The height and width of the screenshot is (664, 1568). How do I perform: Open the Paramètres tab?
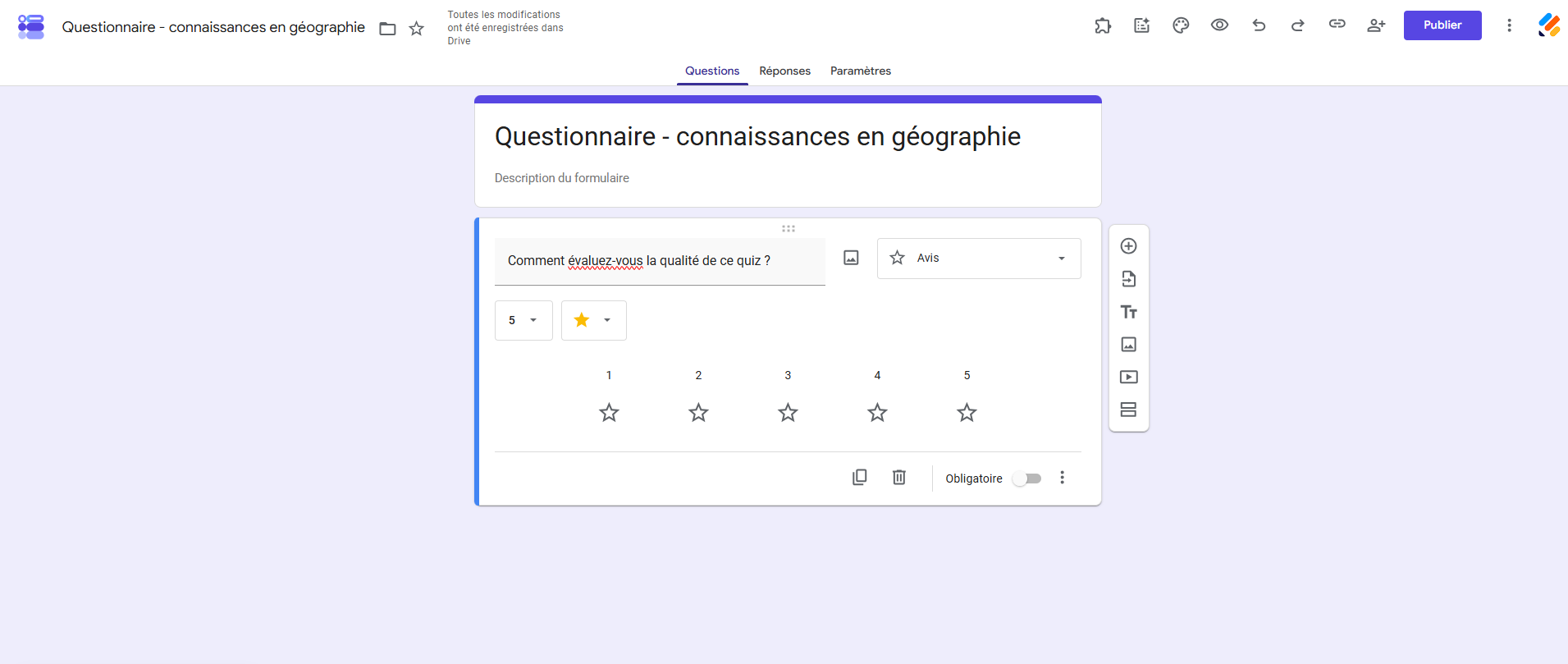point(861,71)
